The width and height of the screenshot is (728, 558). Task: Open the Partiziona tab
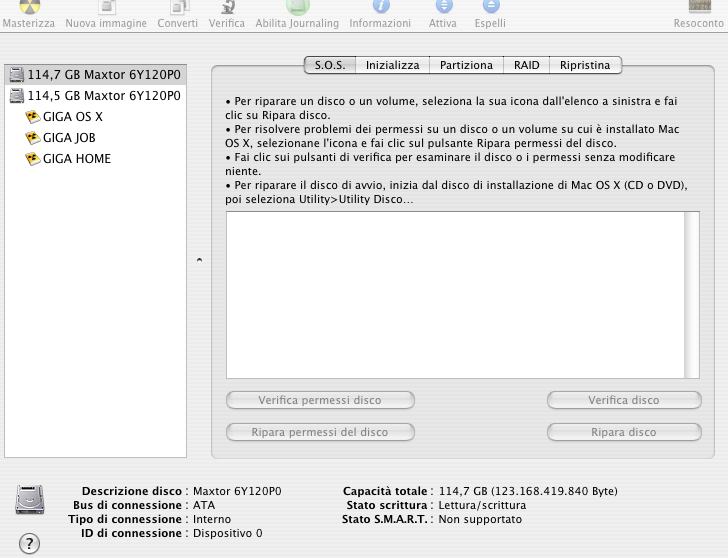[466, 65]
